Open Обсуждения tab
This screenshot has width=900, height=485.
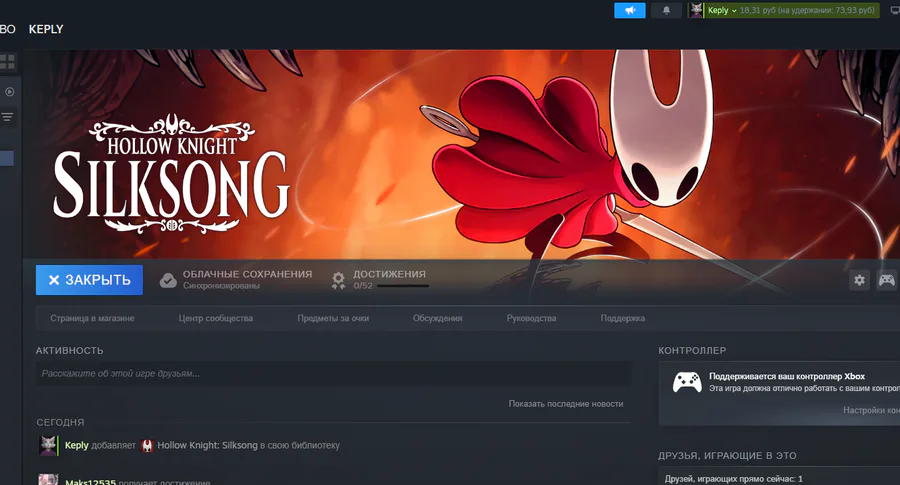point(437,318)
